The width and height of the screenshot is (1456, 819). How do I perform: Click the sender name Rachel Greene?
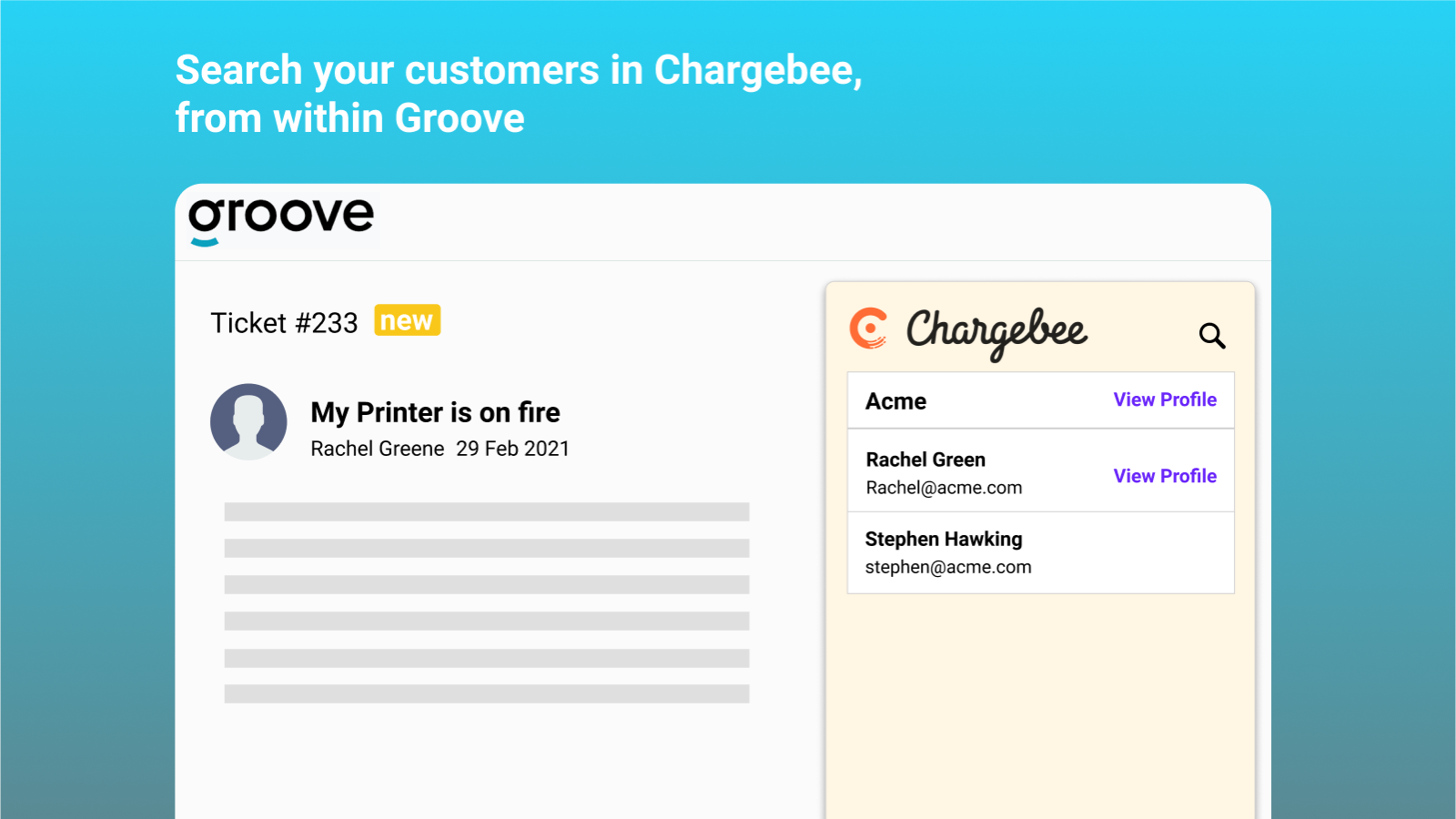point(377,449)
